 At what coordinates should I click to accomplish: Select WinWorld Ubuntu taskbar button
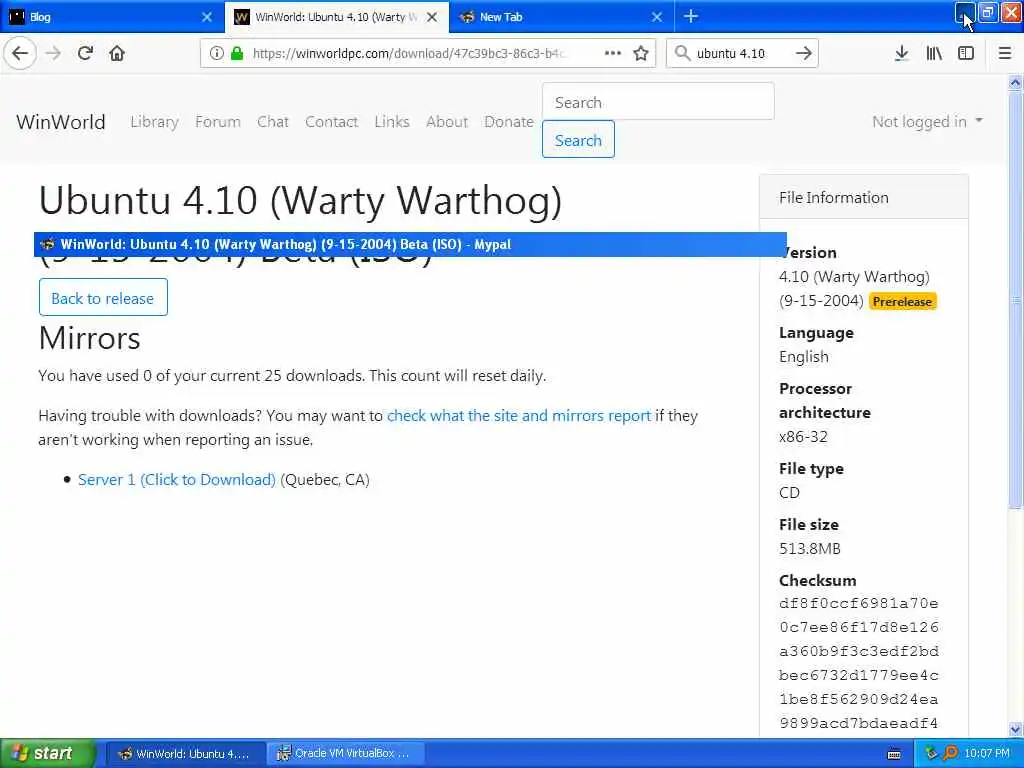coord(185,754)
